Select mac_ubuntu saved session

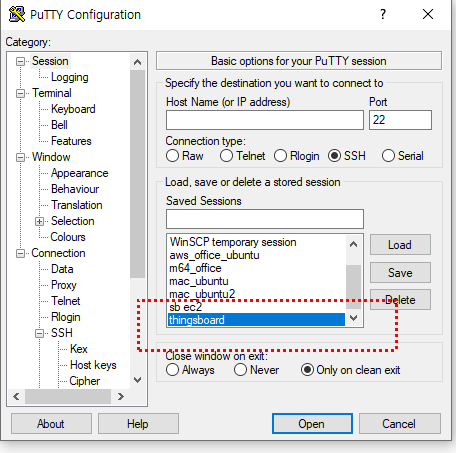257,281
